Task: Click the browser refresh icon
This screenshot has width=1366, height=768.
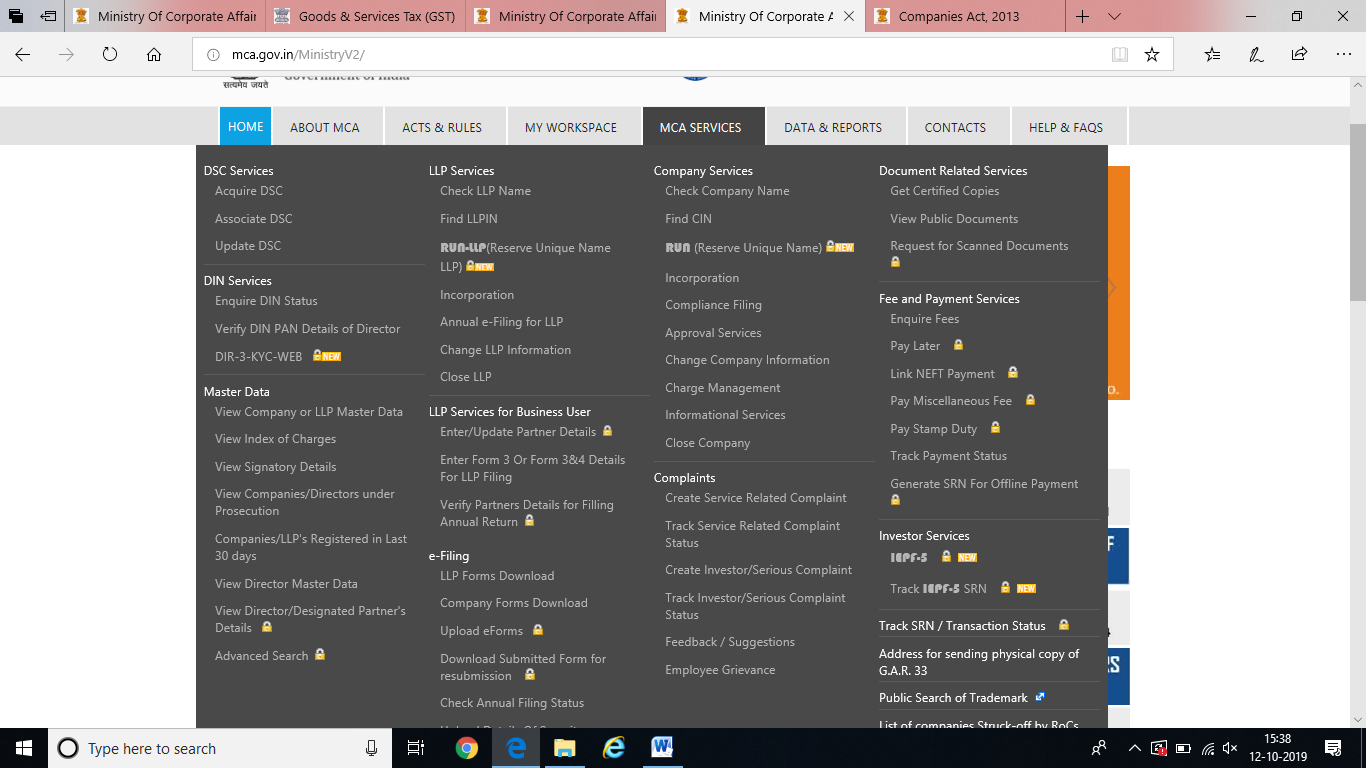Action: (x=110, y=55)
